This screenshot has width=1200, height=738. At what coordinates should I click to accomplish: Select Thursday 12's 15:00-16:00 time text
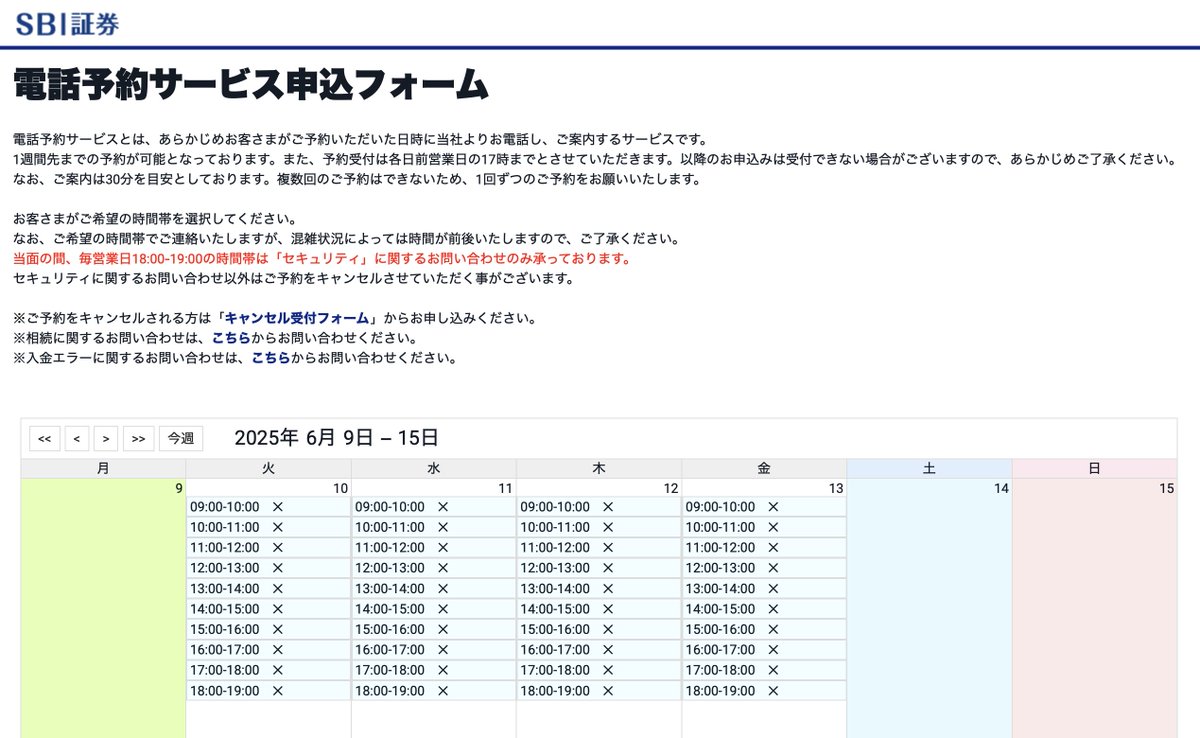tap(555, 630)
